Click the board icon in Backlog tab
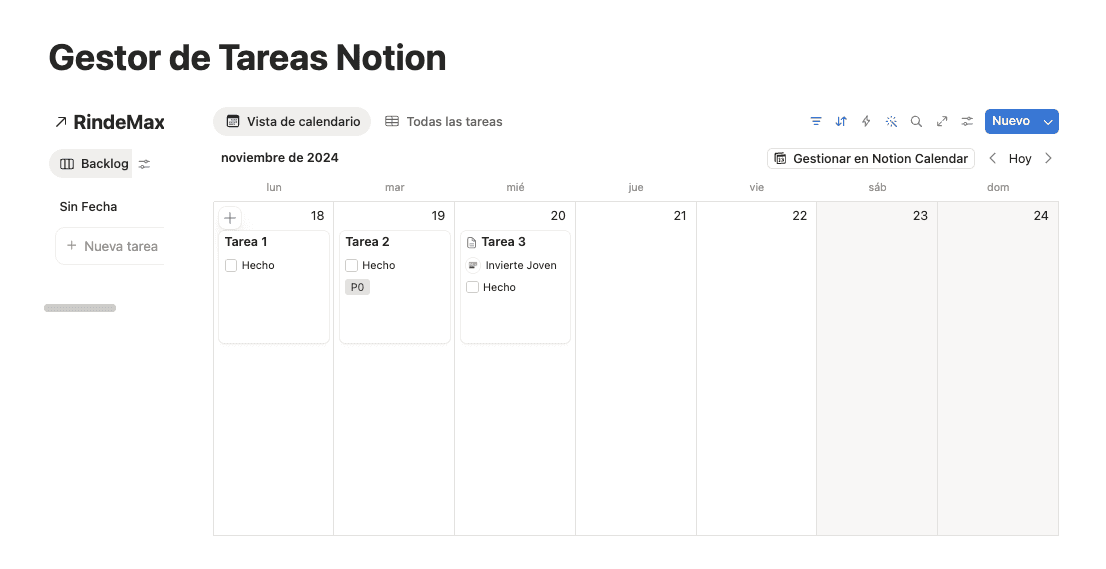The image size is (1106, 569). click(67, 164)
